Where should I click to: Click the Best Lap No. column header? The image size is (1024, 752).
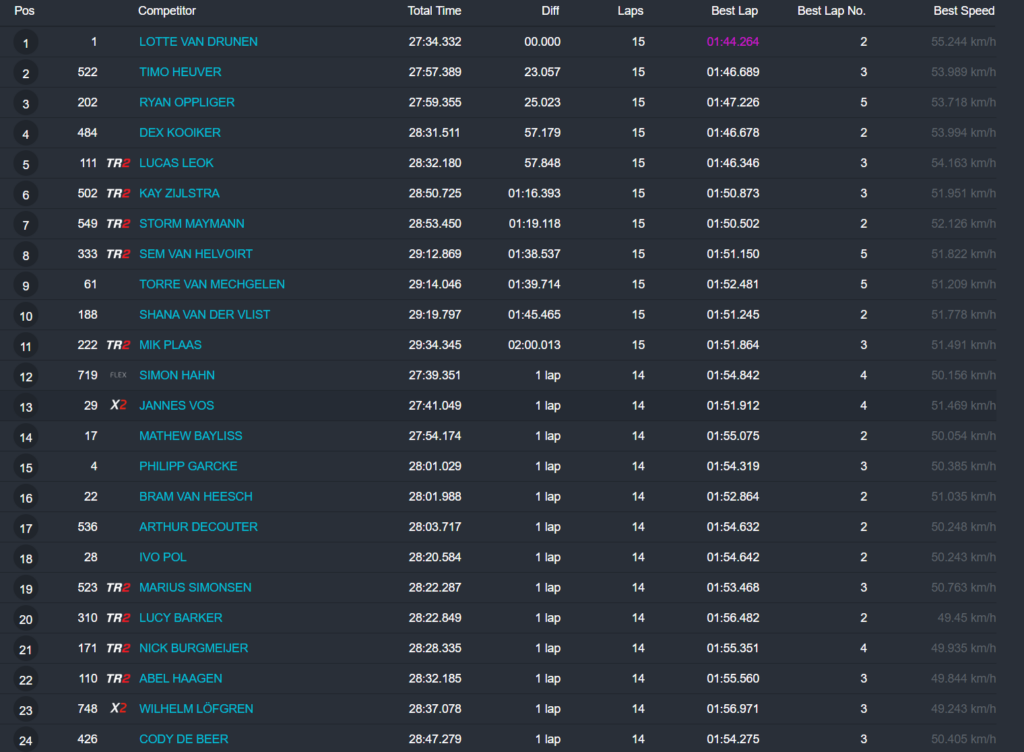(831, 11)
